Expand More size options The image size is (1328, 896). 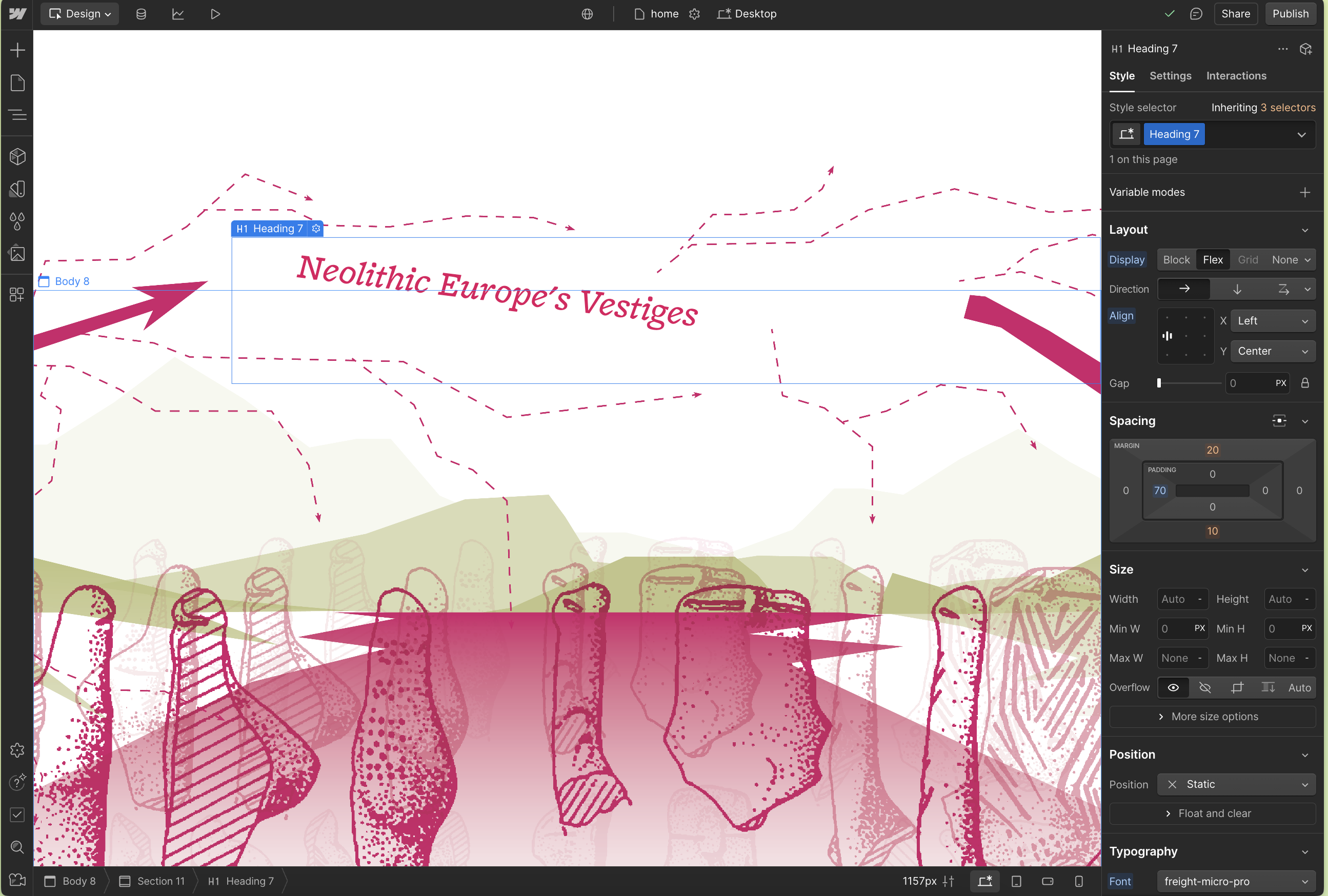click(1212, 717)
